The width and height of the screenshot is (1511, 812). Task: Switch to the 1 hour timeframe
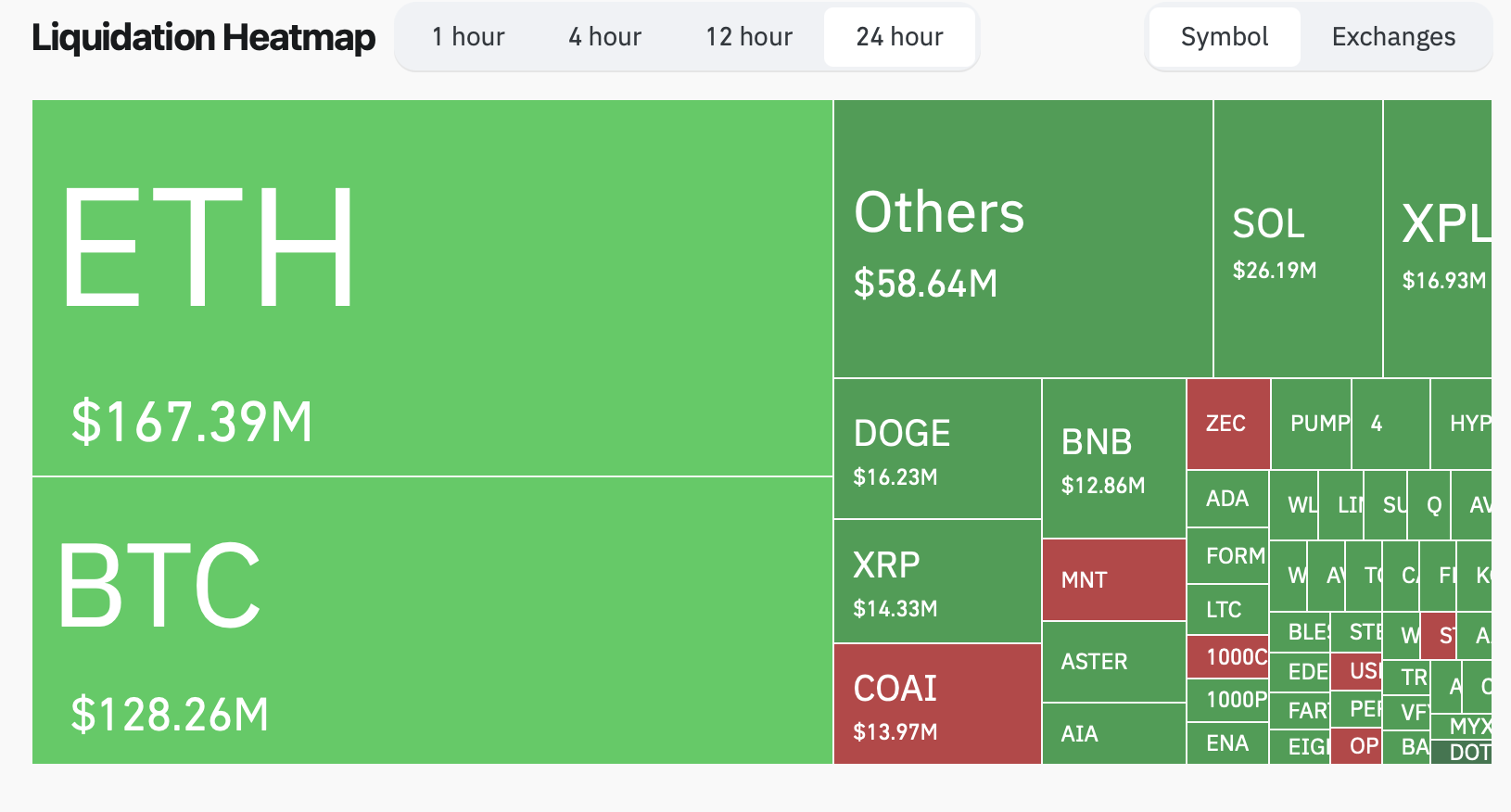coord(468,37)
